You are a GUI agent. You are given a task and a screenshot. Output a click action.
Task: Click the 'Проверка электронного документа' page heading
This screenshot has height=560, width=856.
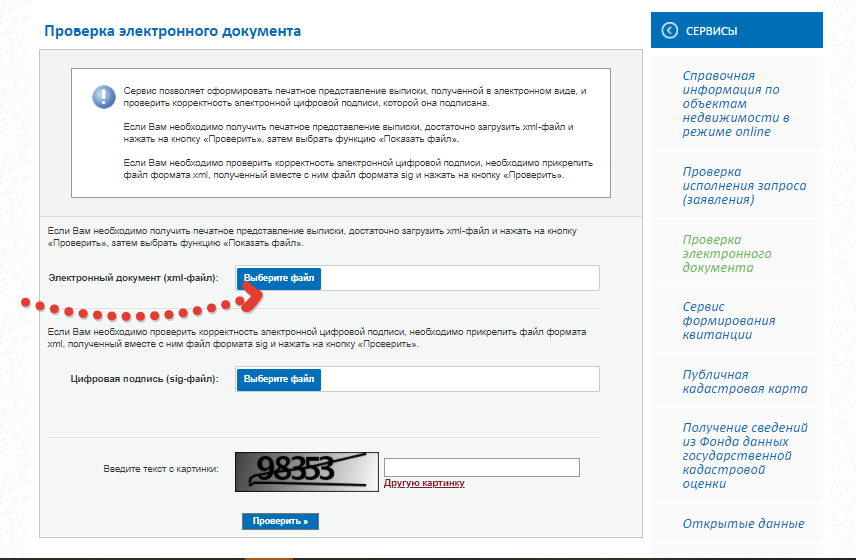(172, 31)
